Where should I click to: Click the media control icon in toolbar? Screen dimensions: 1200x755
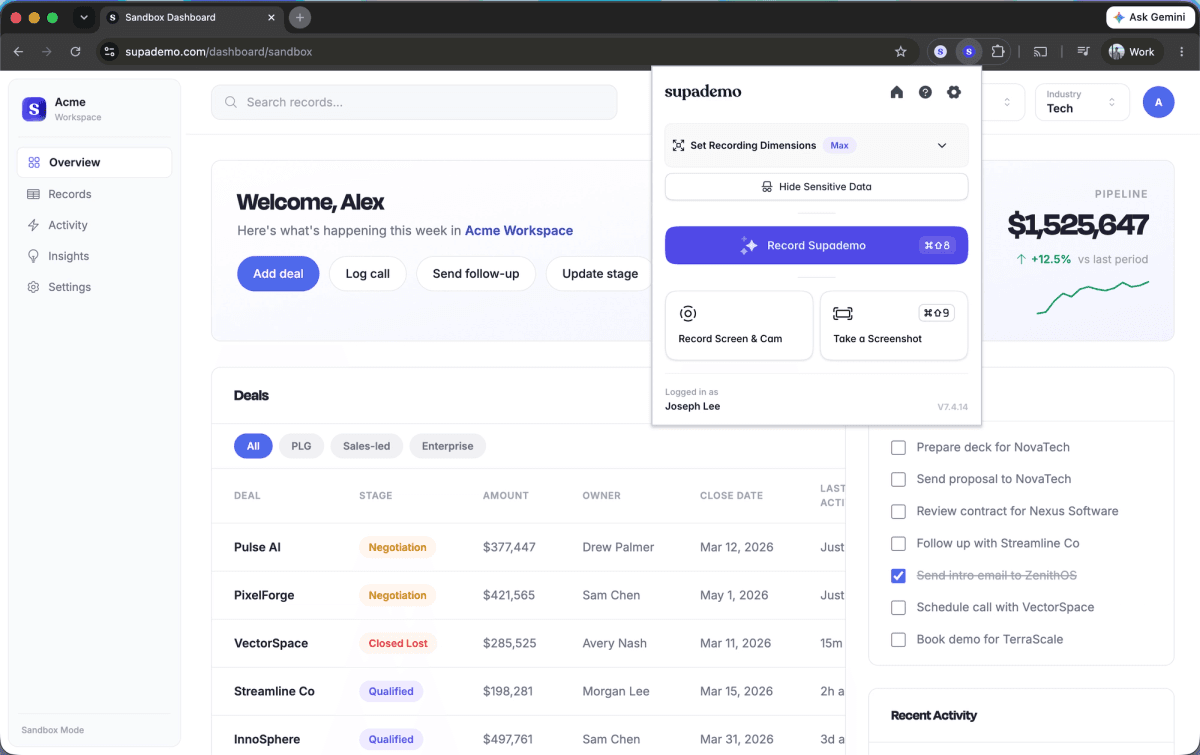[1082, 51]
